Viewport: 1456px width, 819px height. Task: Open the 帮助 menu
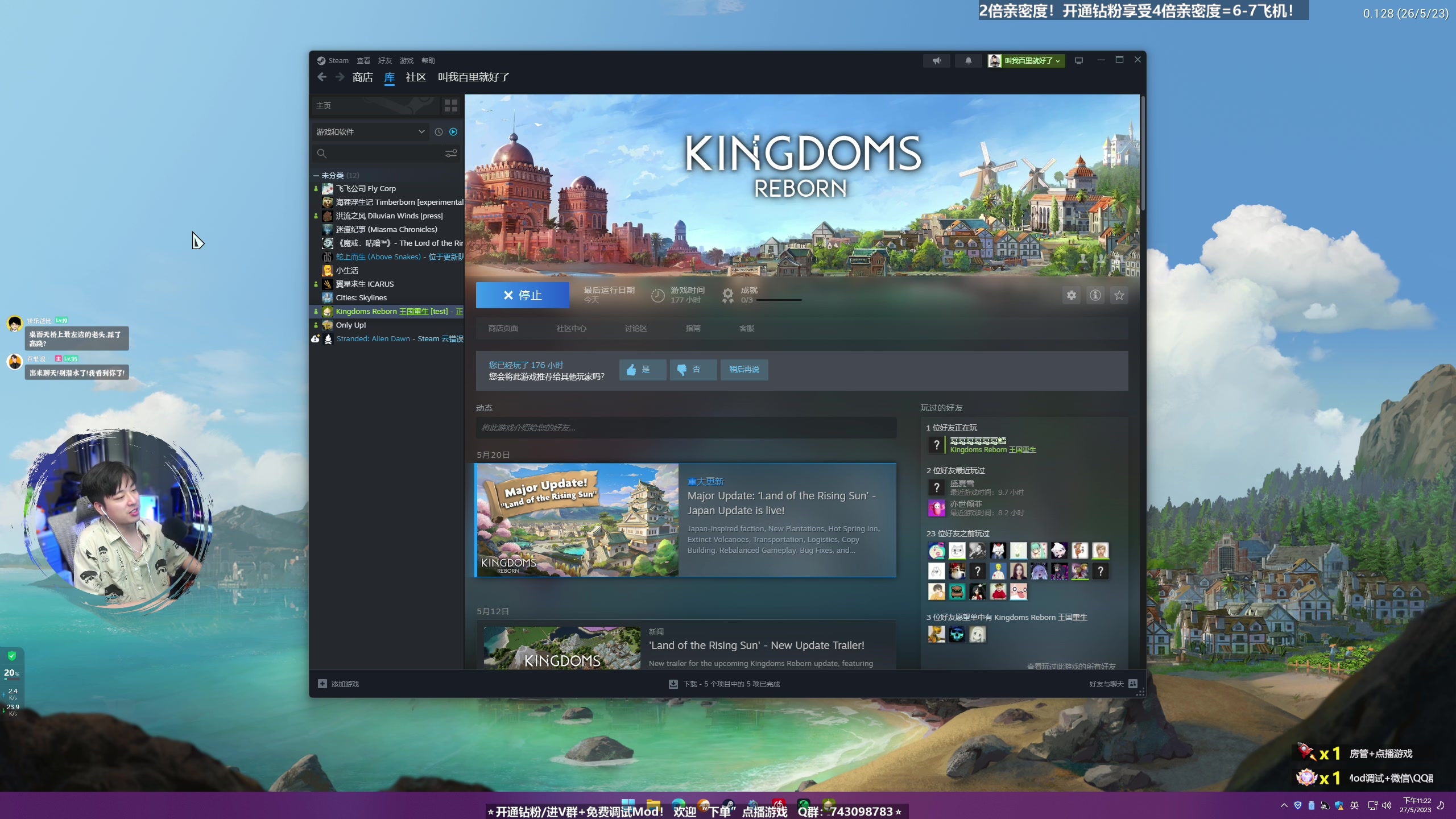tap(428, 61)
